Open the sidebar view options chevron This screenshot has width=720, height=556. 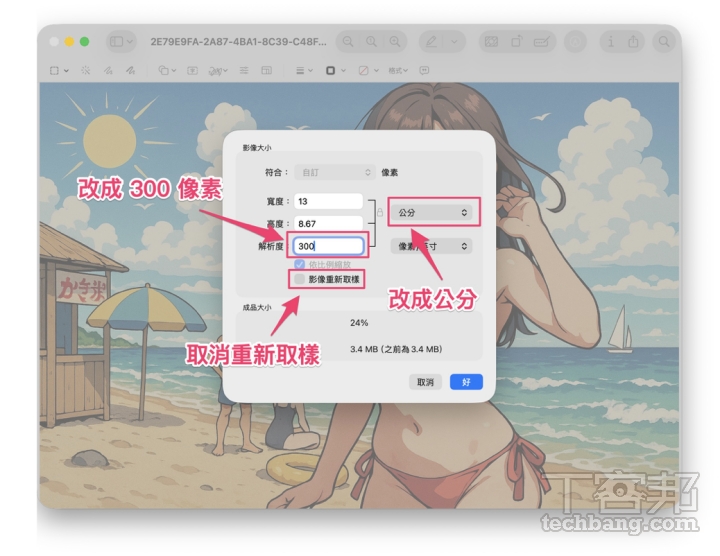(130, 42)
